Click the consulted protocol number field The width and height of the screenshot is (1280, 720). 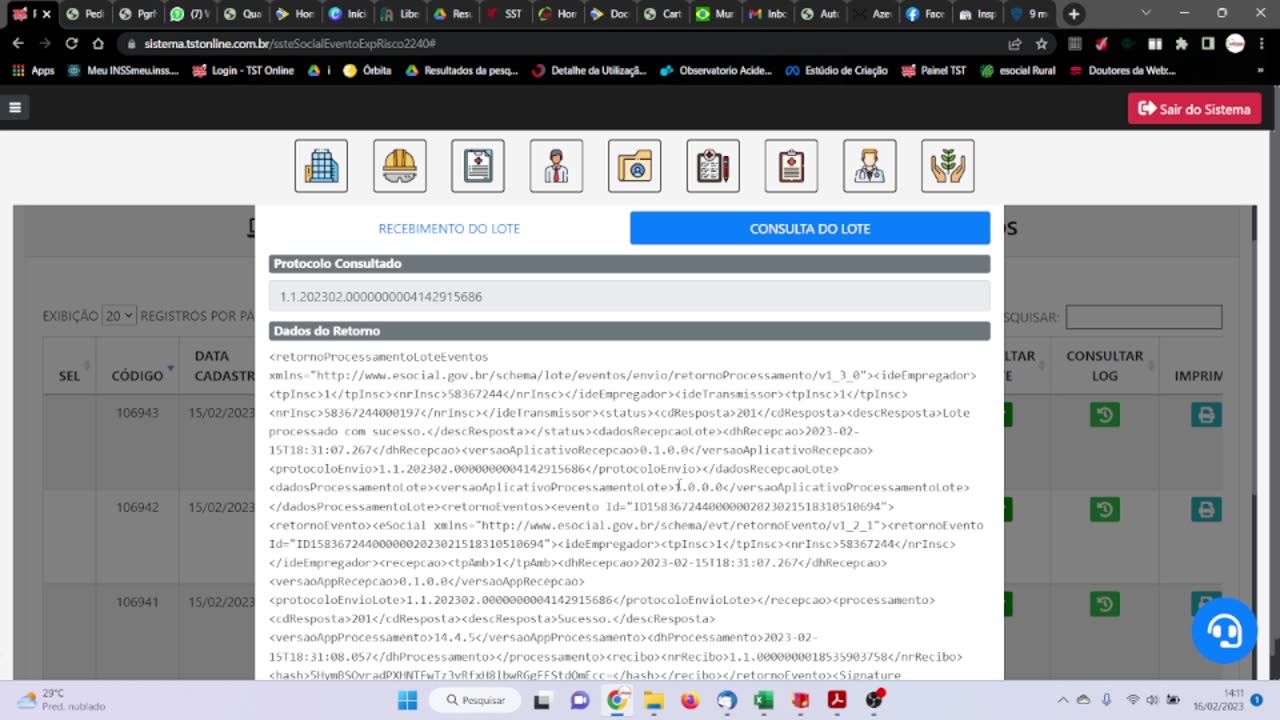[x=629, y=296]
